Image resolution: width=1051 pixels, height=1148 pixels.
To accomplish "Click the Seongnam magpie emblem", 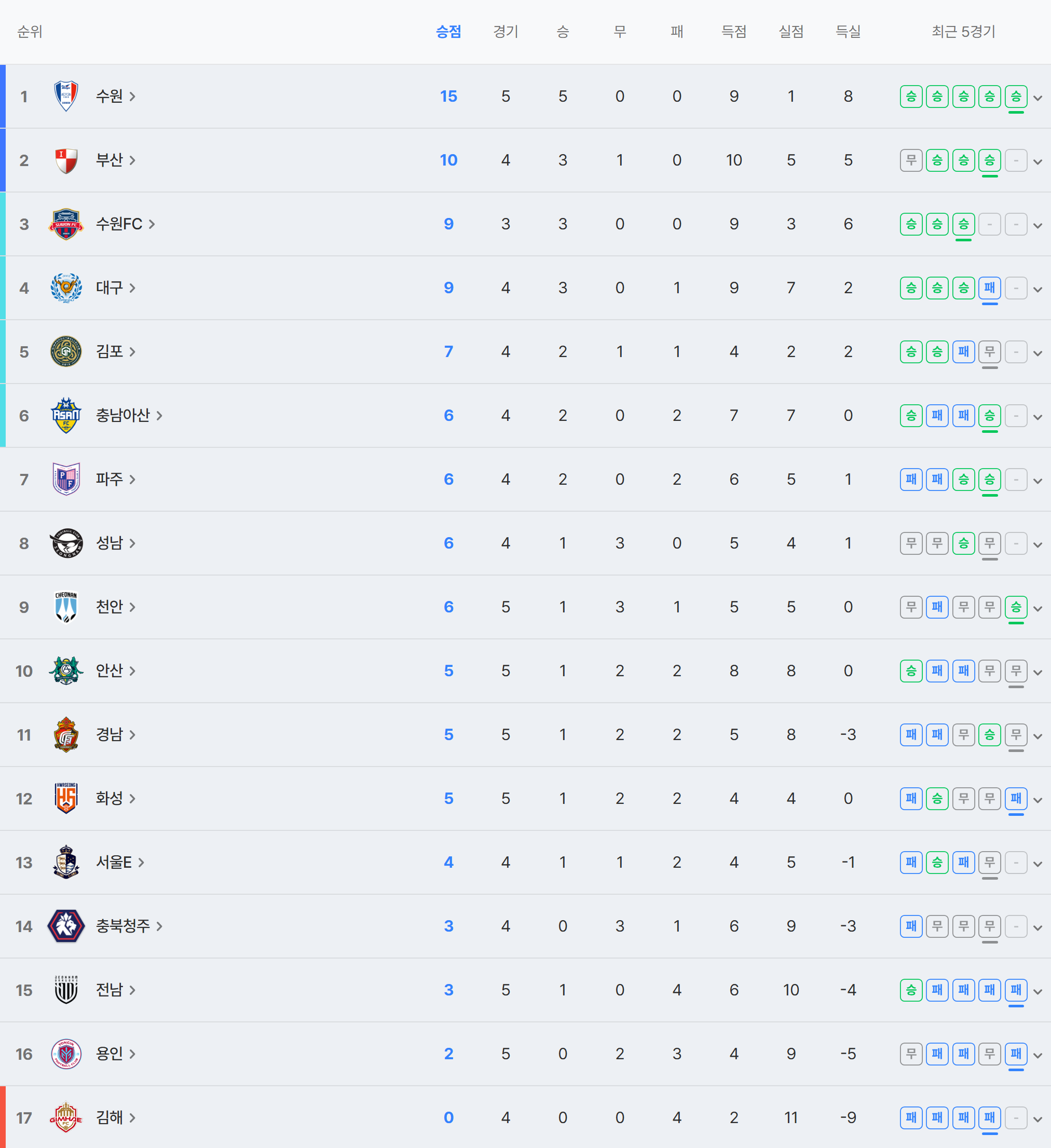I will pos(66,543).
